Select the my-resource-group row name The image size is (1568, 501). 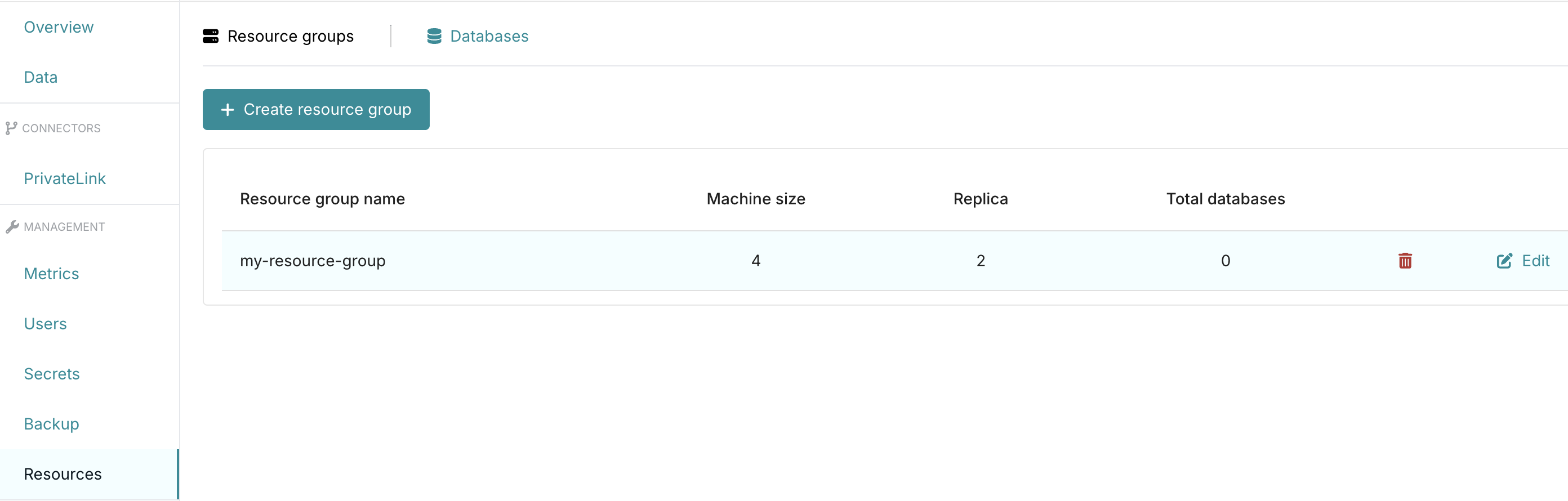[x=312, y=261]
